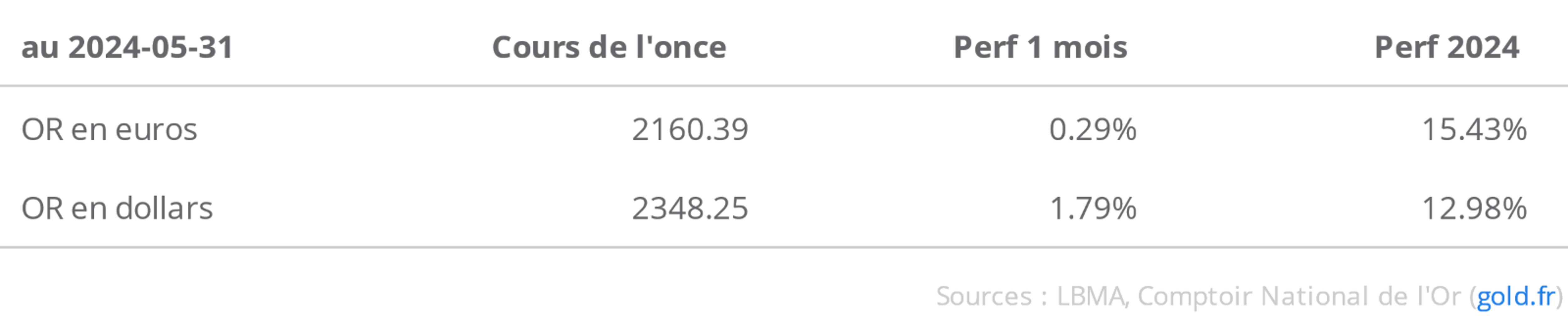
Task: Click the 1.79% monthly performance cell
Action: pyautogui.click(x=1092, y=209)
